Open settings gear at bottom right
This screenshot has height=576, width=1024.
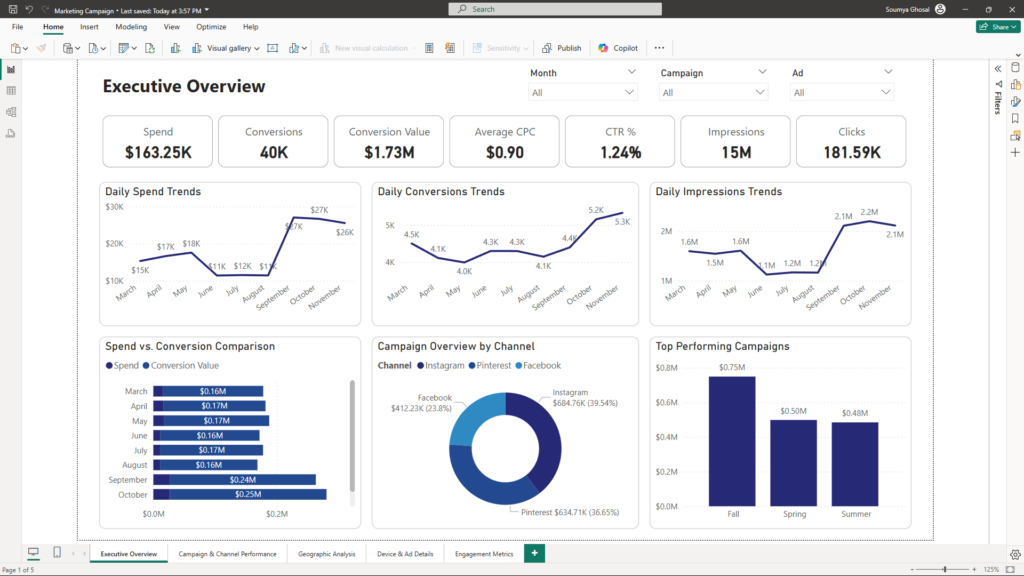tap(1015, 553)
